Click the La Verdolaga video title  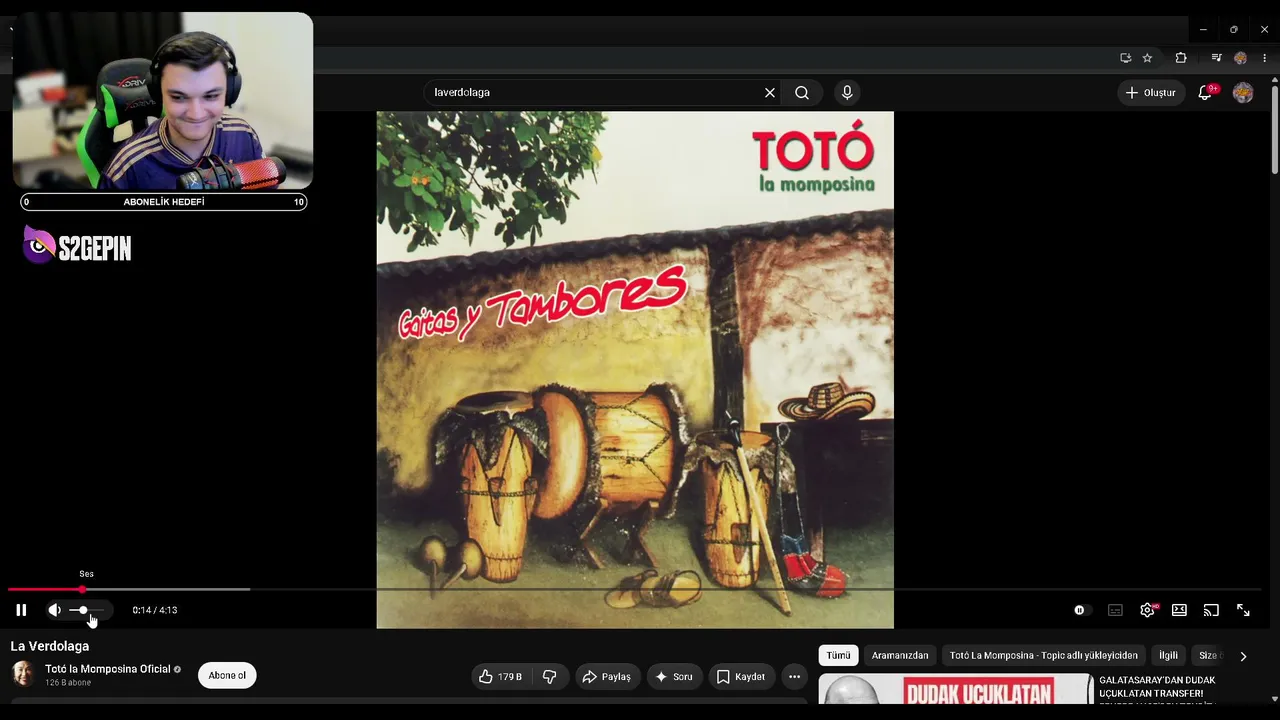pos(50,646)
